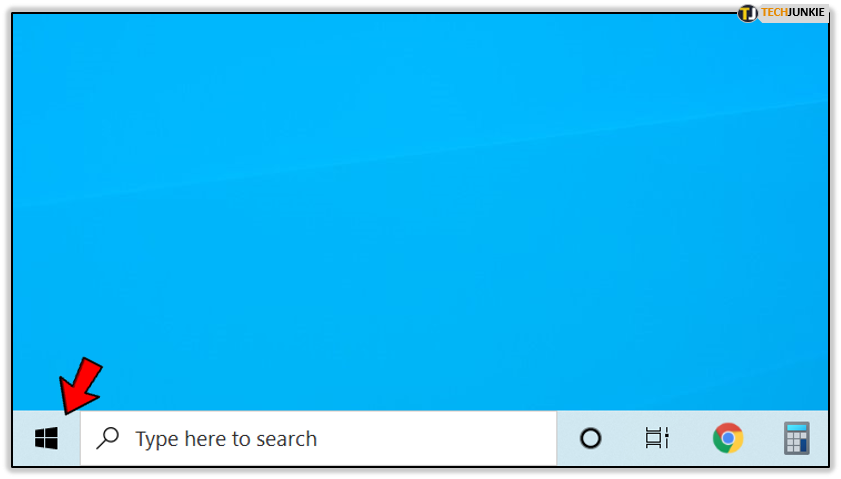Screen dimensions: 841x479
Task: Click the TECHJUNKIE watermark text
Action: [792, 12]
